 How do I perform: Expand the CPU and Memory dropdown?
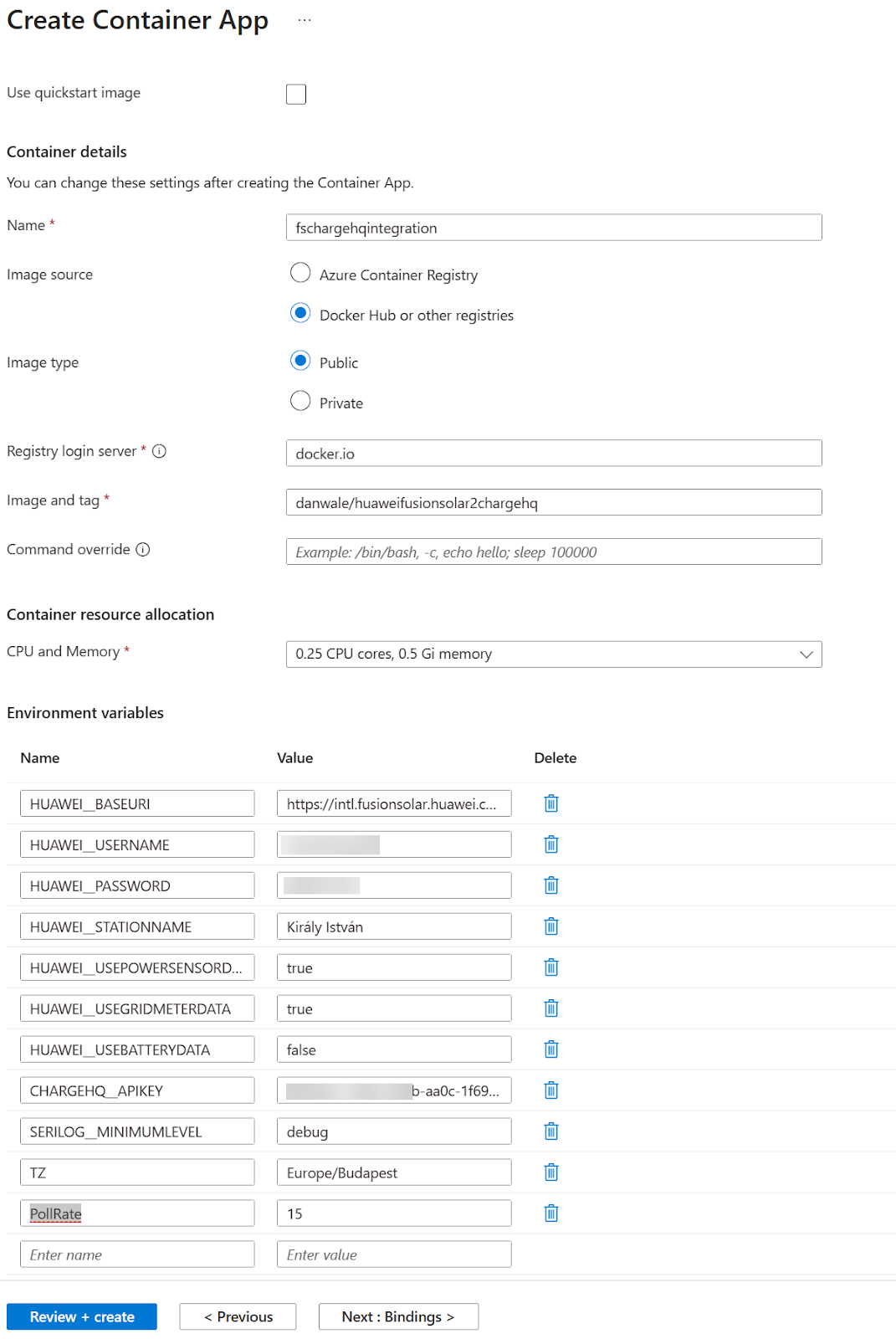[553, 654]
